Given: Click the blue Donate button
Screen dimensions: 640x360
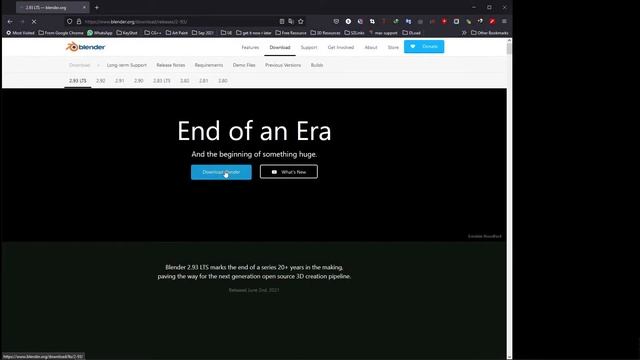Looking at the screenshot, I should click(x=424, y=47).
